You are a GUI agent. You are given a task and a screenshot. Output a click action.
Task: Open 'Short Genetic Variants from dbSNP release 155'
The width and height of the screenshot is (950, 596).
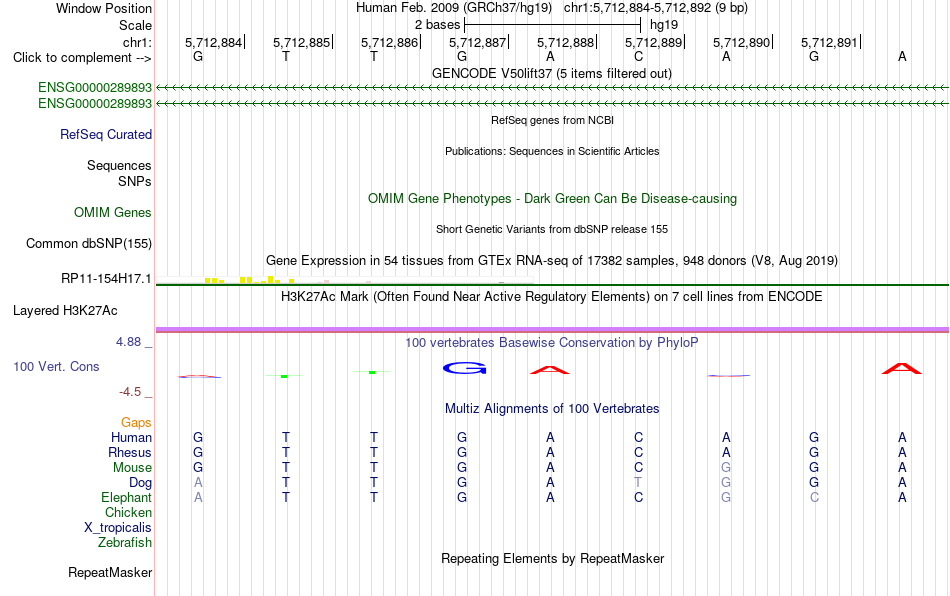(x=552, y=229)
